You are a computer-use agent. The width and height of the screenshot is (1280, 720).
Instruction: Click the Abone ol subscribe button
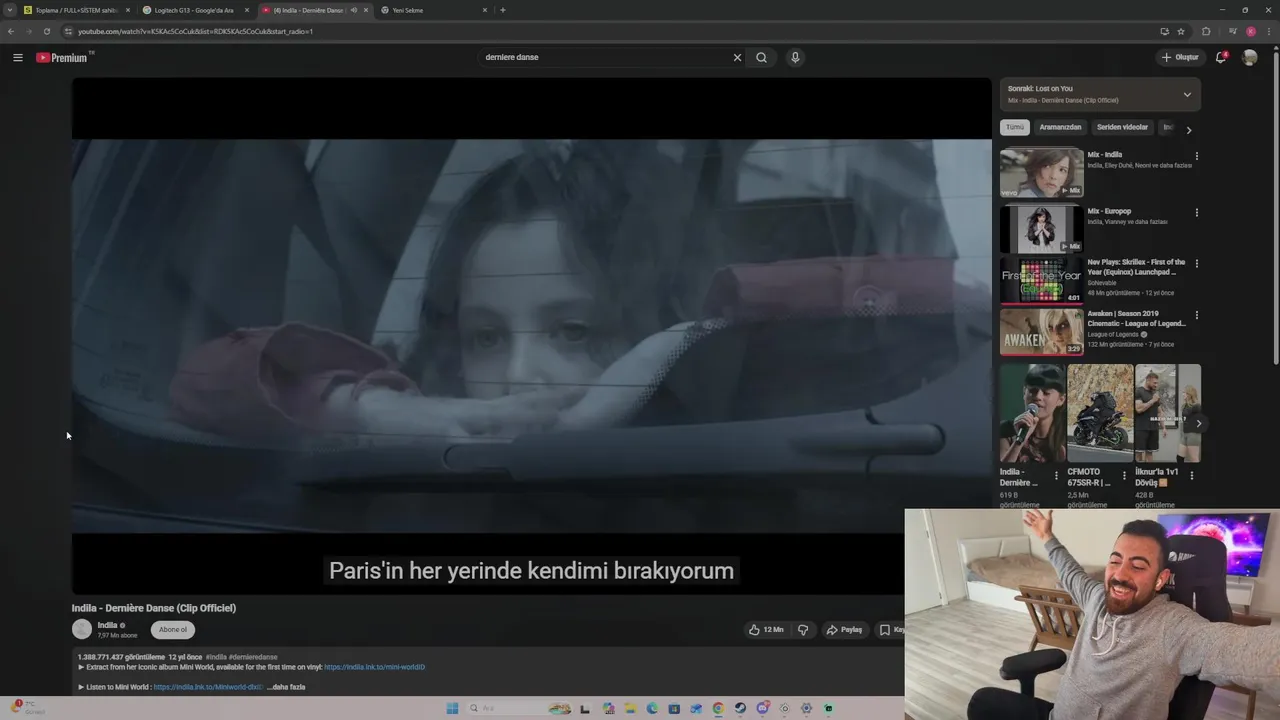click(x=173, y=629)
